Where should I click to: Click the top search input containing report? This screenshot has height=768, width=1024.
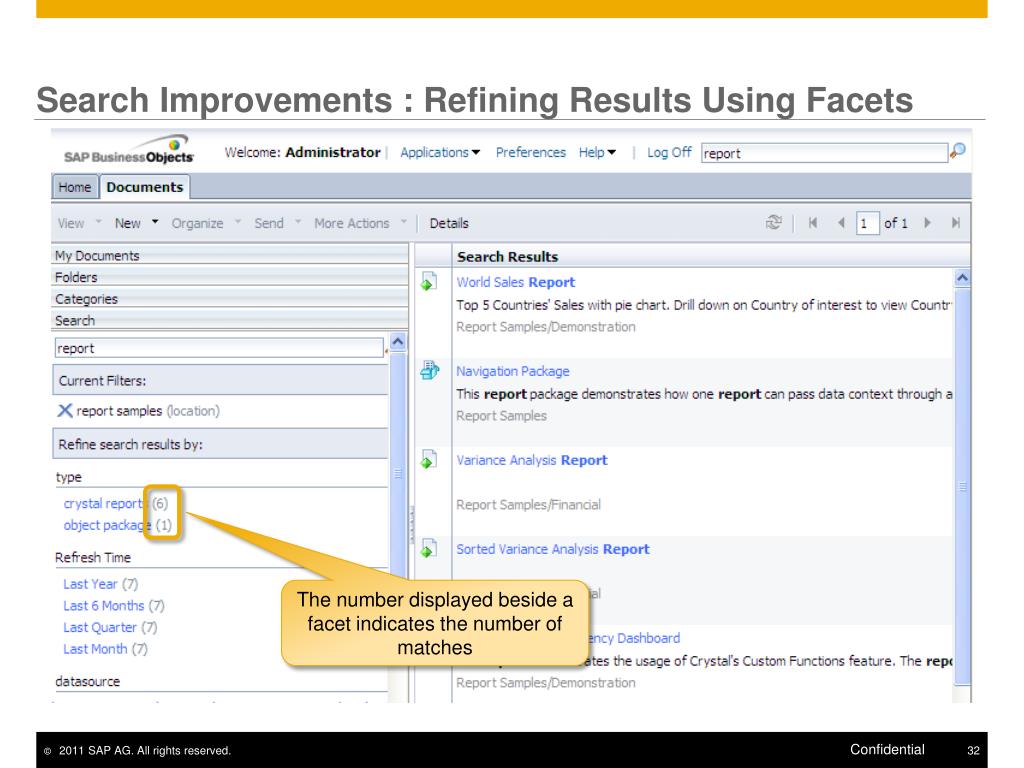point(824,153)
